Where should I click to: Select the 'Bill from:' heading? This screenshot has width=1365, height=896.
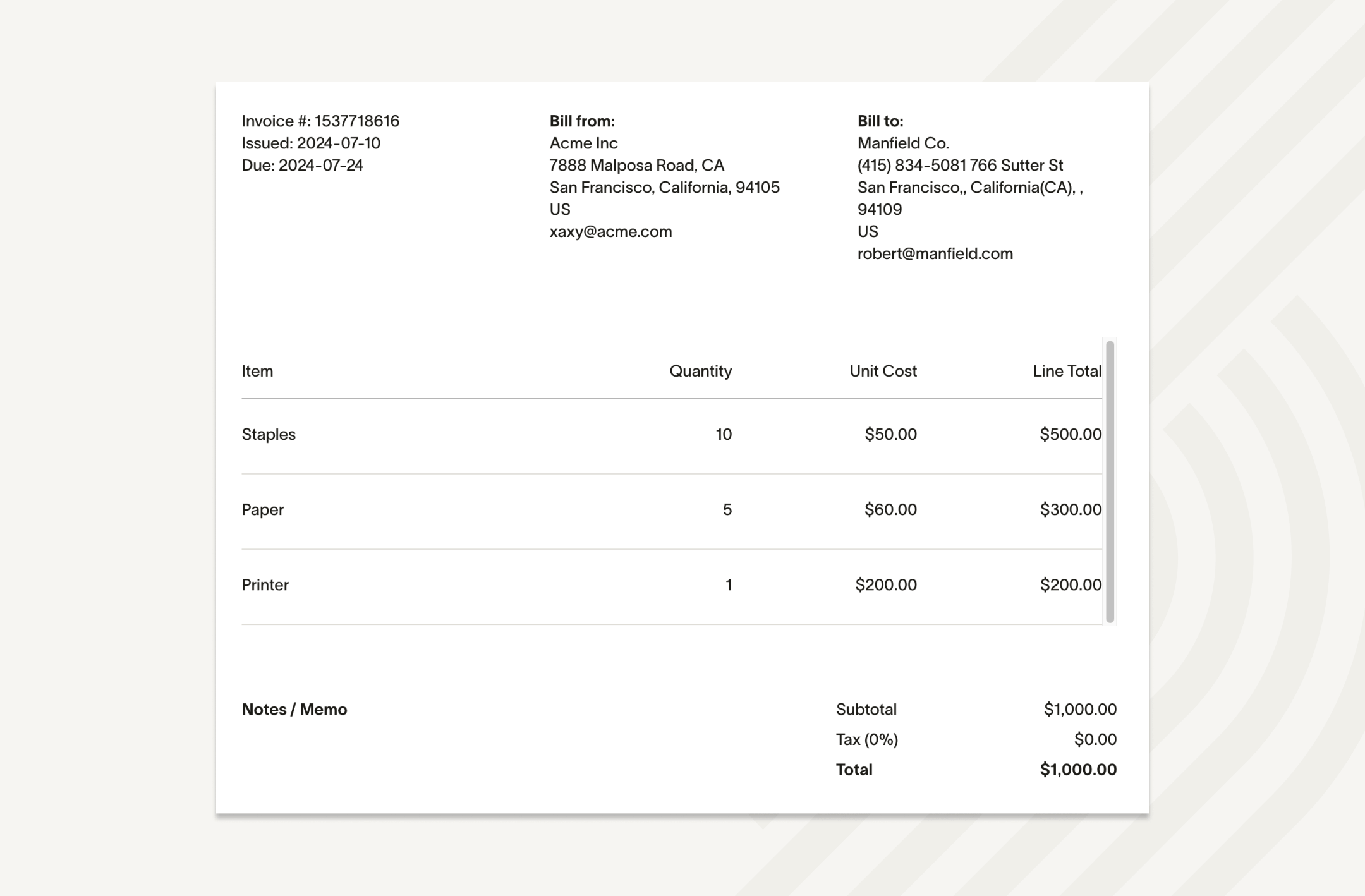582,121
